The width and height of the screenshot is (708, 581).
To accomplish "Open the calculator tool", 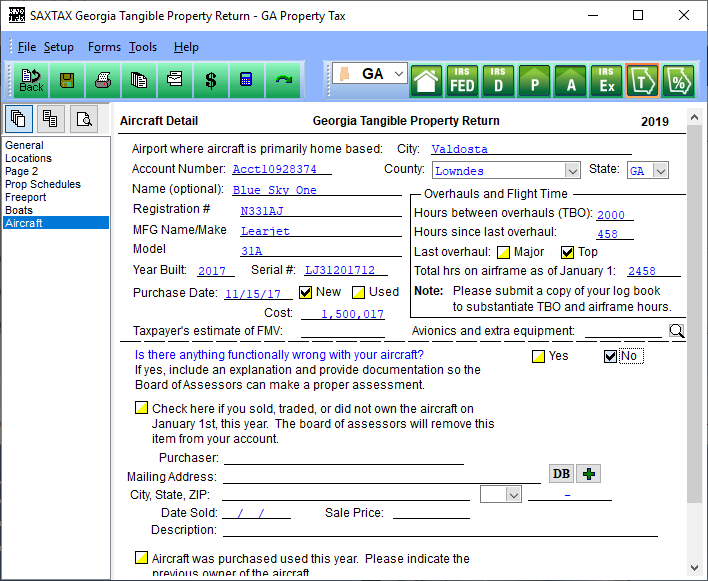I will tap(247, 81).
